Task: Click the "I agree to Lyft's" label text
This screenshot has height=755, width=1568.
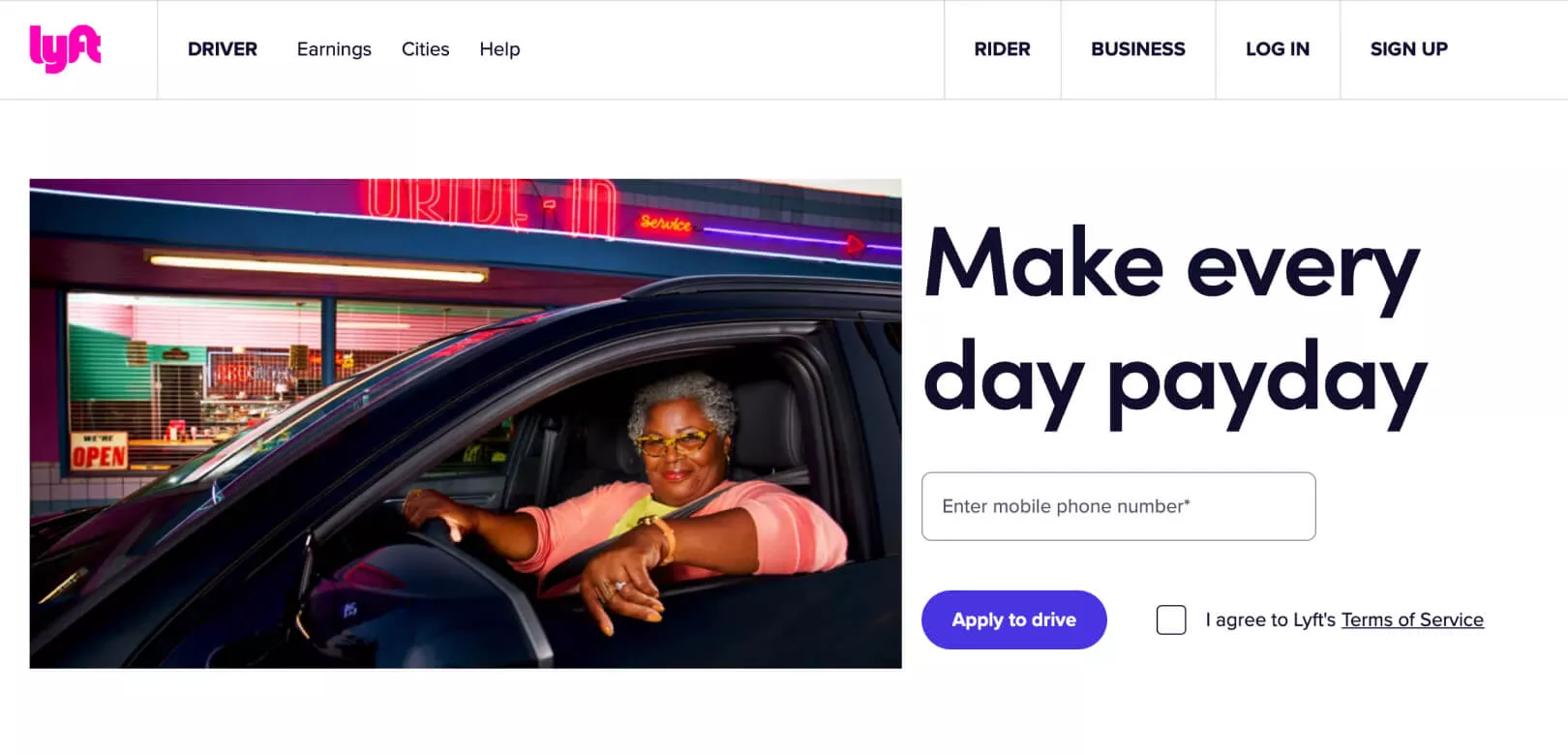Action: point(1270,619)
